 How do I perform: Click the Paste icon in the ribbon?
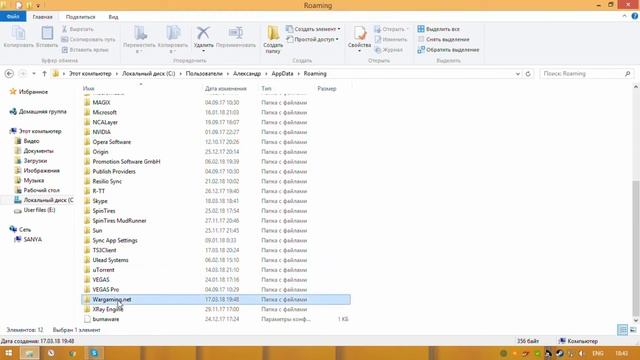(x=47, y=33)
